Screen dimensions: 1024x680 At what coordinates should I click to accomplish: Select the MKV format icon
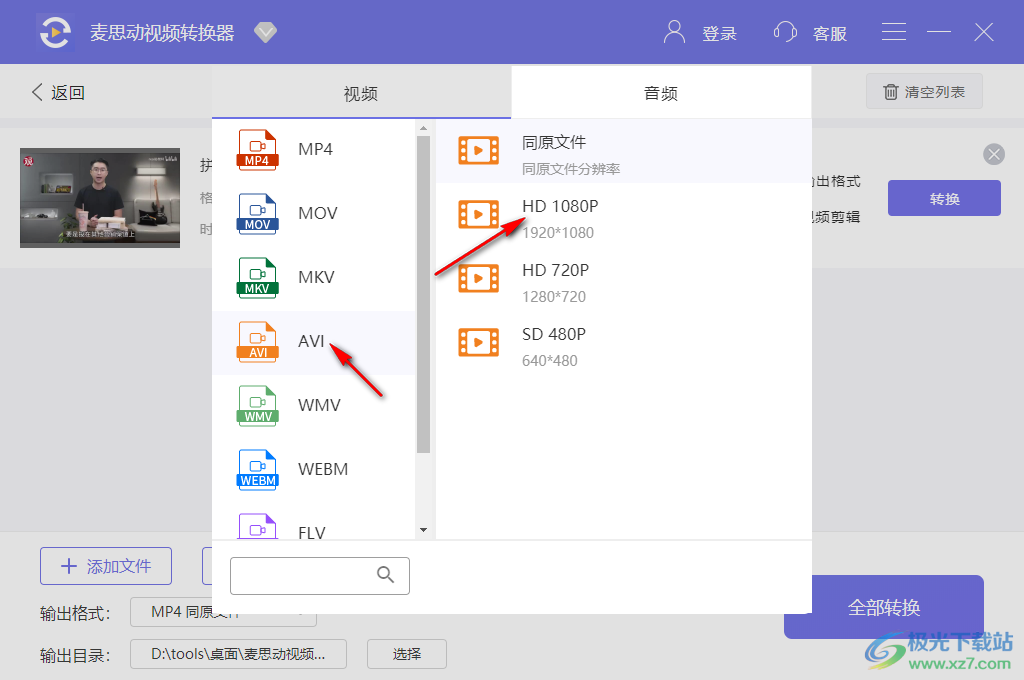[257, 278]
